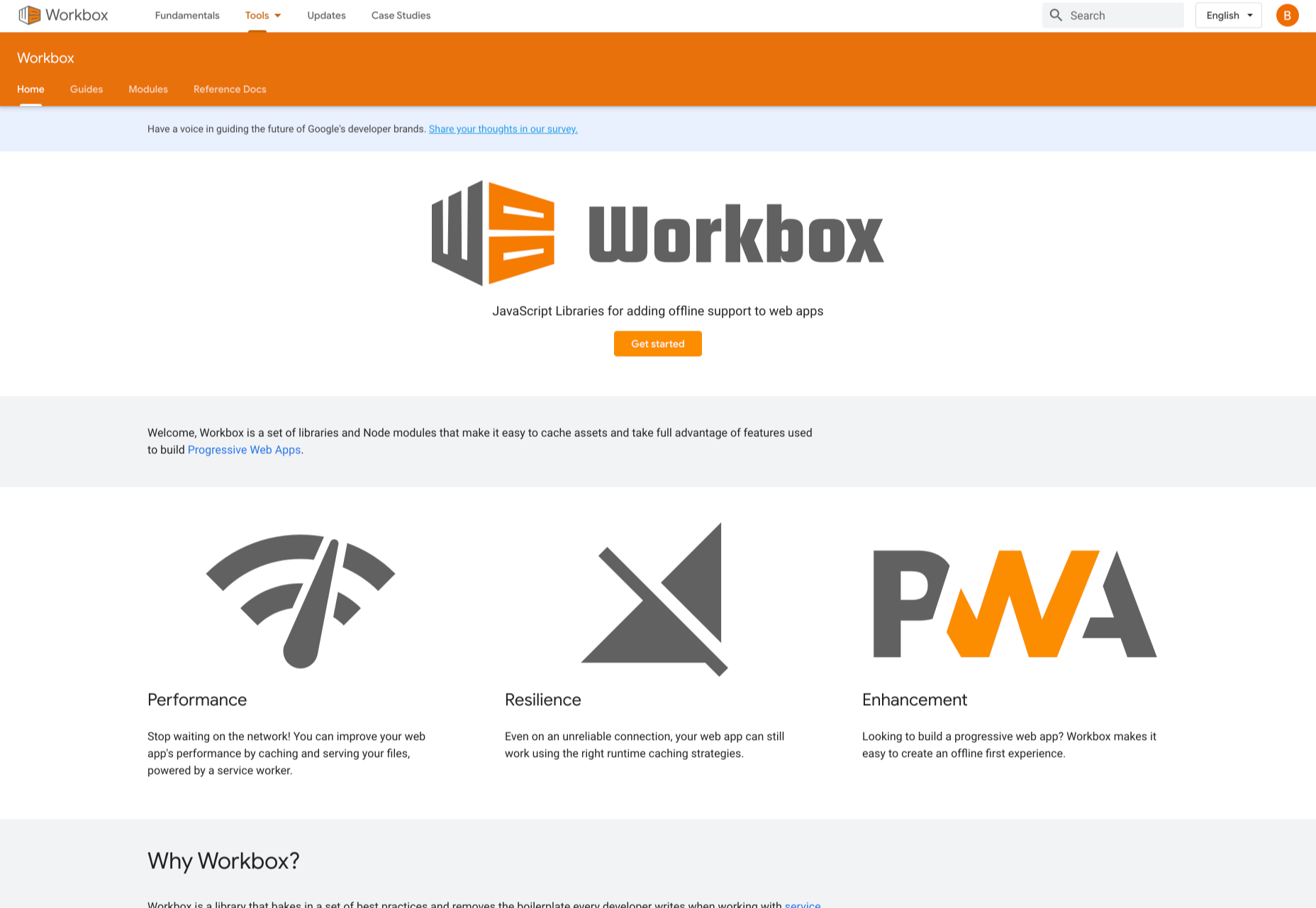Click the Get started button
Screen dimensions: 1316x908
pos(658,343)
